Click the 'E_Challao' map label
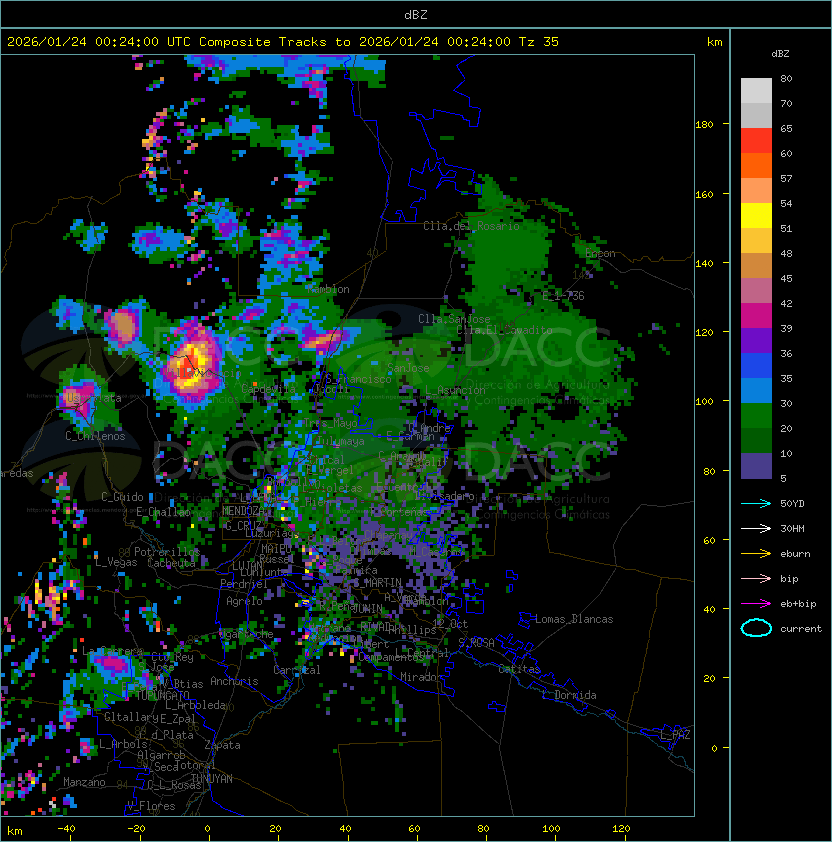 [x=163, y=512]
